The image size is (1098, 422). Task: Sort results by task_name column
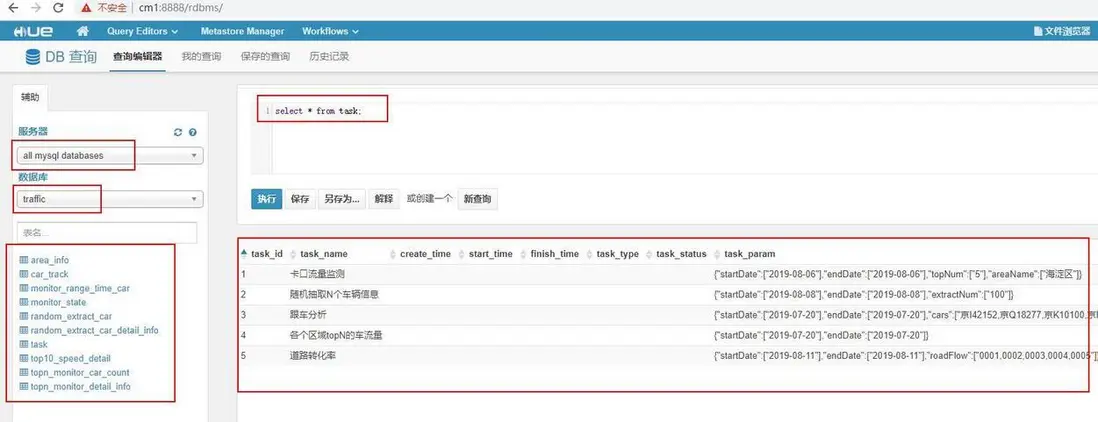[x=324, y=254]
